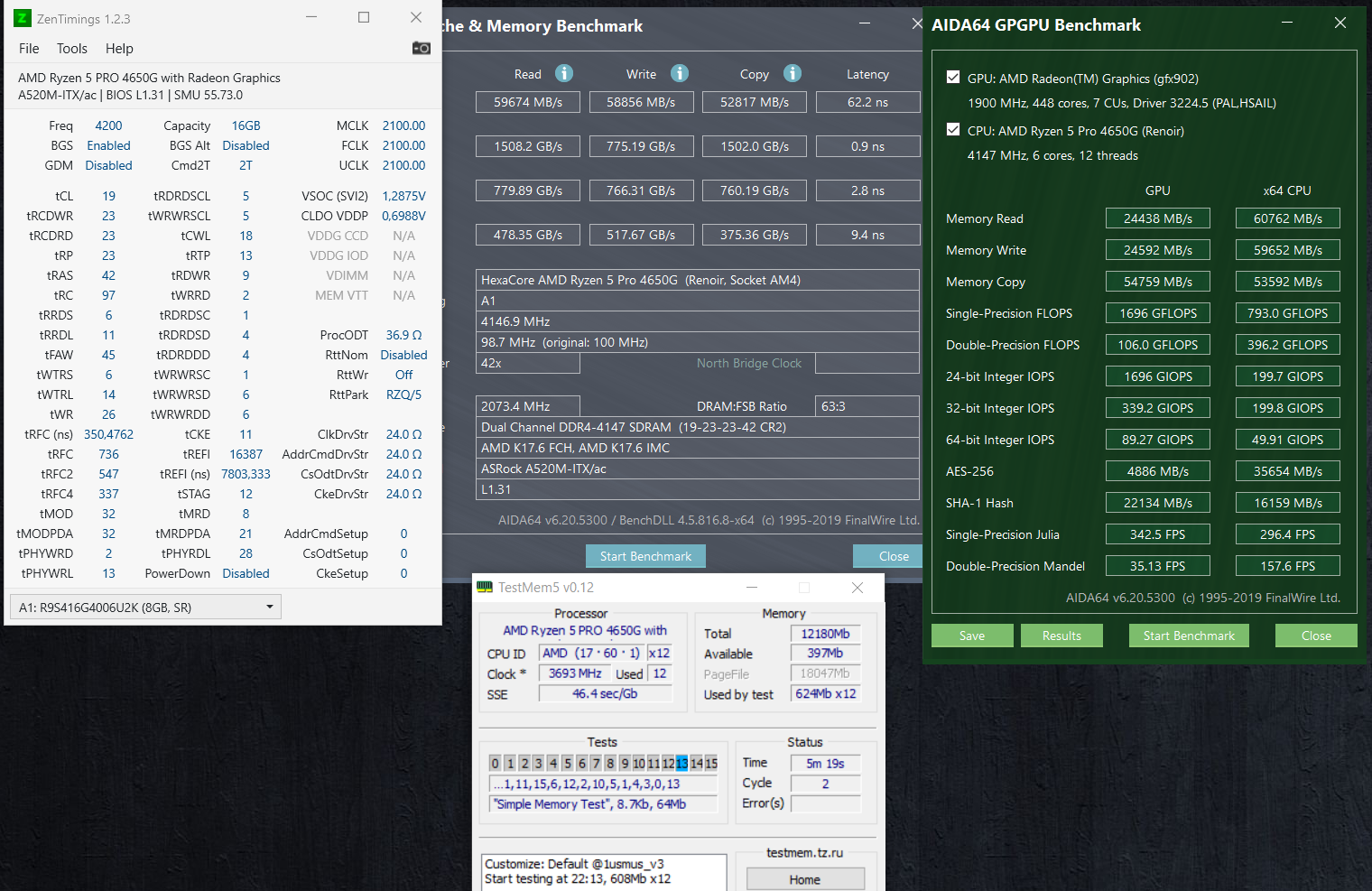1372x891 pixels.
Task: Click the info icon next to Write
Action: pyautogui.click(x=680, y=73)
